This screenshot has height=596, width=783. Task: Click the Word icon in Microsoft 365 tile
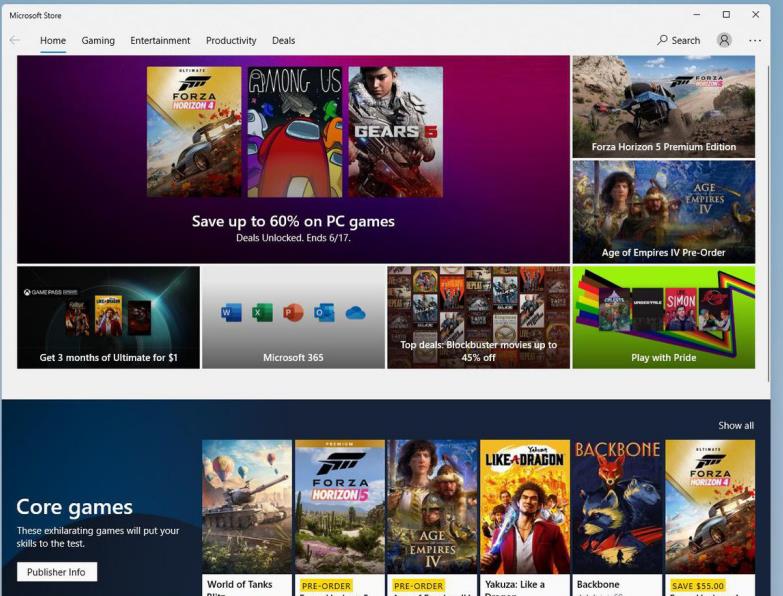click(231, 313)
